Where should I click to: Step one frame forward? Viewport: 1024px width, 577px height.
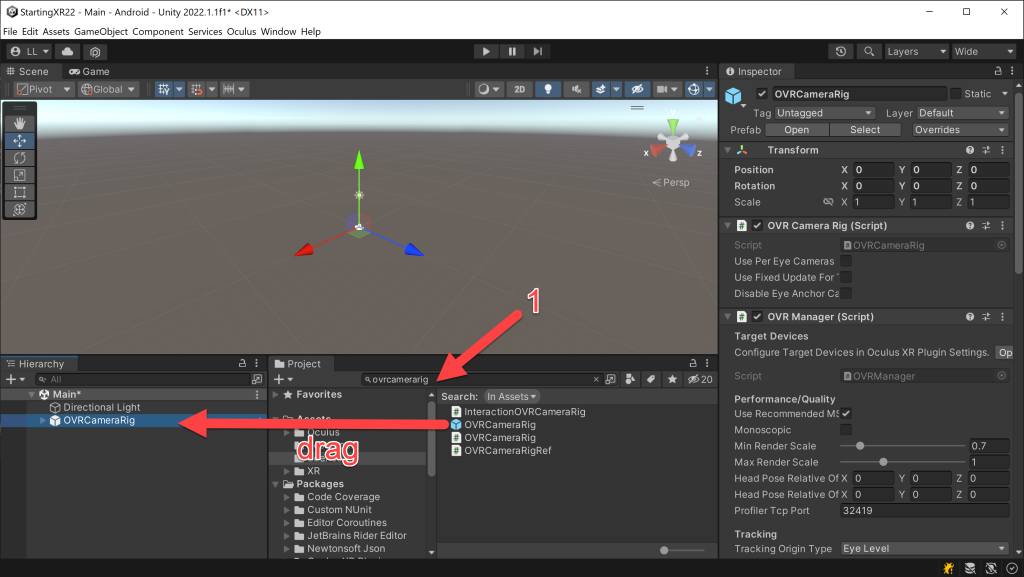tap(537, 52)
